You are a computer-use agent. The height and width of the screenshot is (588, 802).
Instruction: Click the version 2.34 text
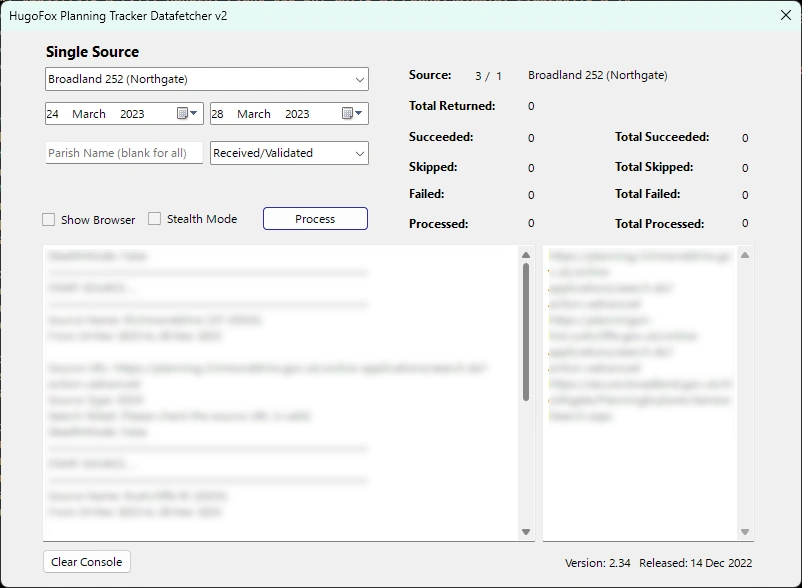[597, 563]
